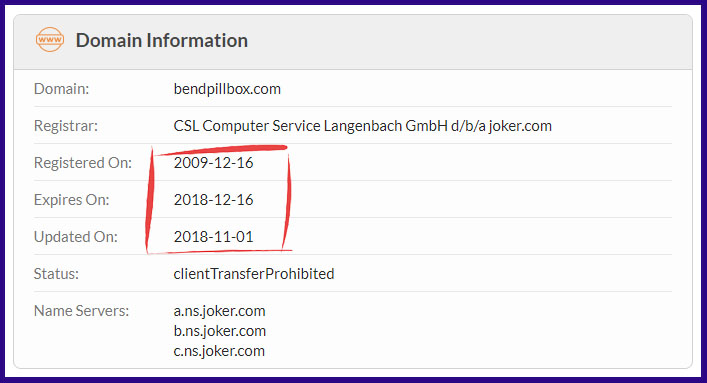Click the Status: label
Image resolution: width=707 pixels, height=383 pixels.
click(x=56, y=274)
